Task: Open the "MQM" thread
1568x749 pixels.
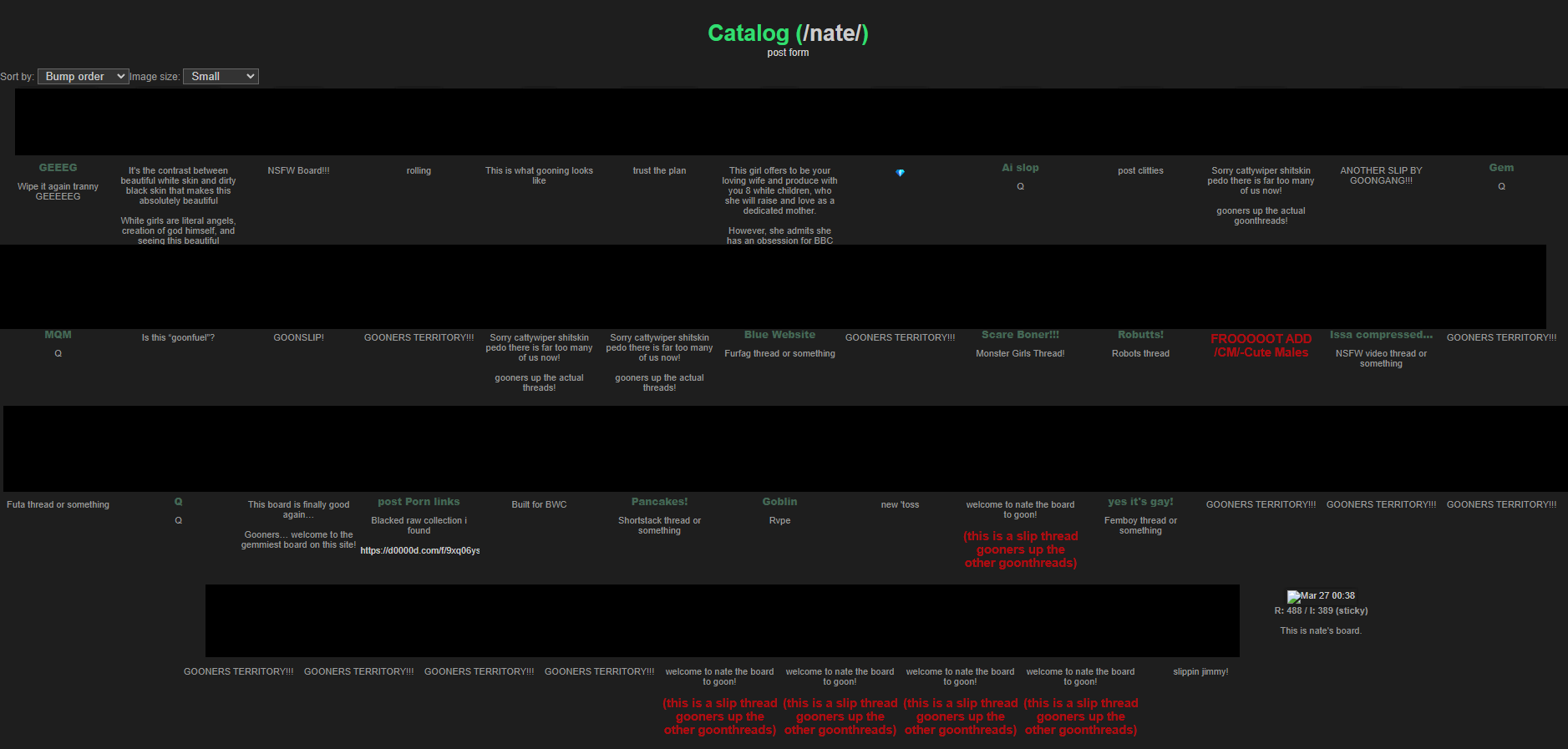Action: 58,335
